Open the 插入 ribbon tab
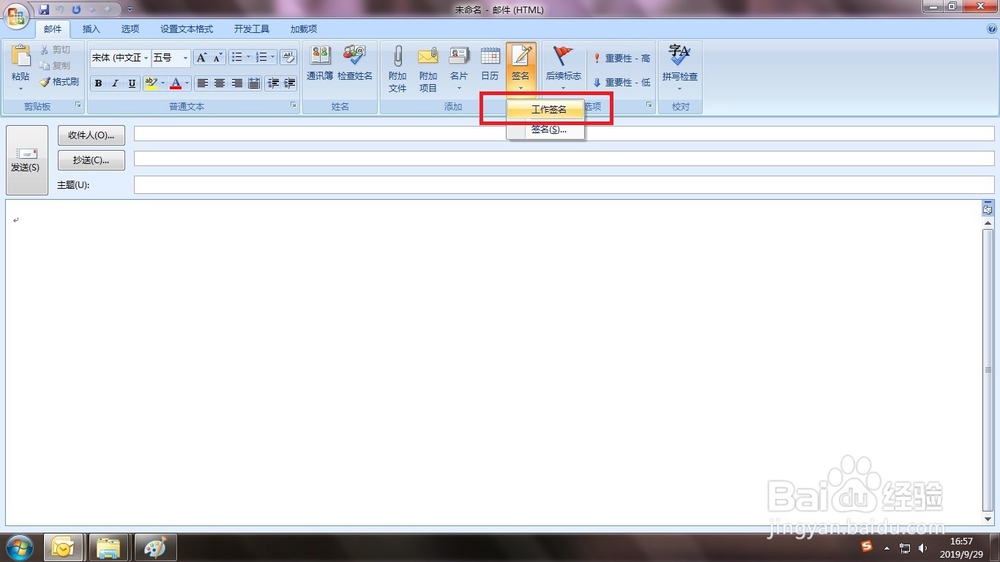The height and width of the screenshot is (562, 1000). 91,29
